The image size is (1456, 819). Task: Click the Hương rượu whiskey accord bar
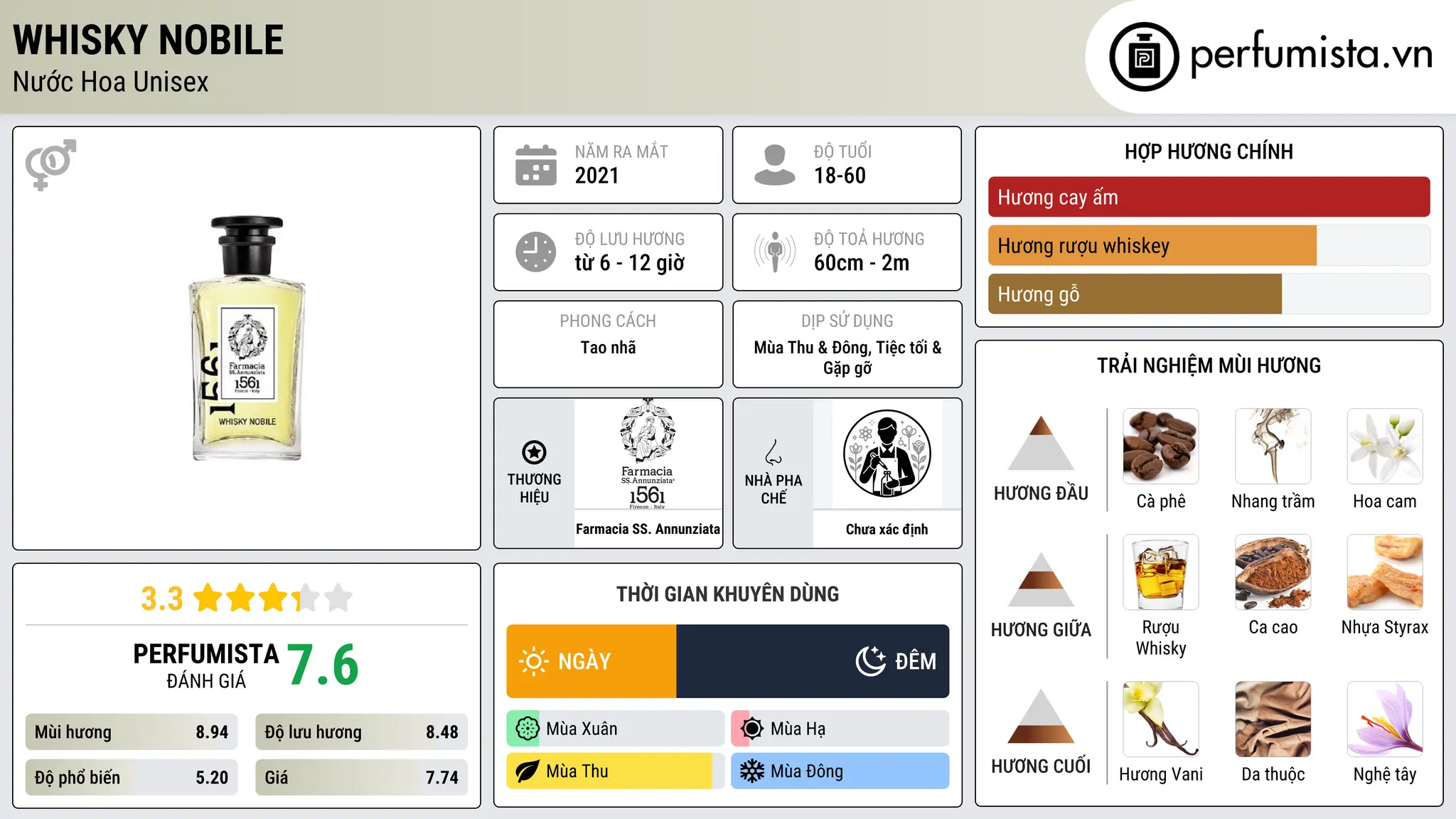coord(1209,245)
